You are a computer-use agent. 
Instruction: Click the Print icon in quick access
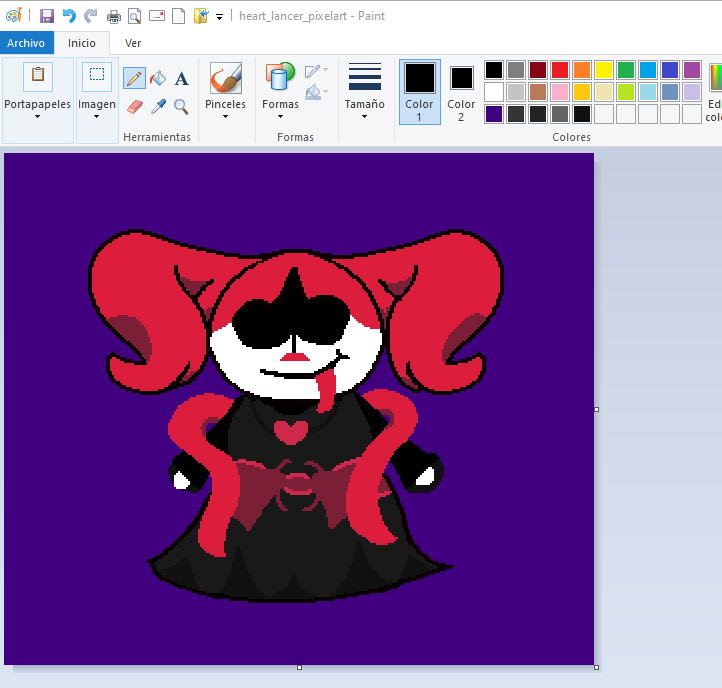point(113,17)
